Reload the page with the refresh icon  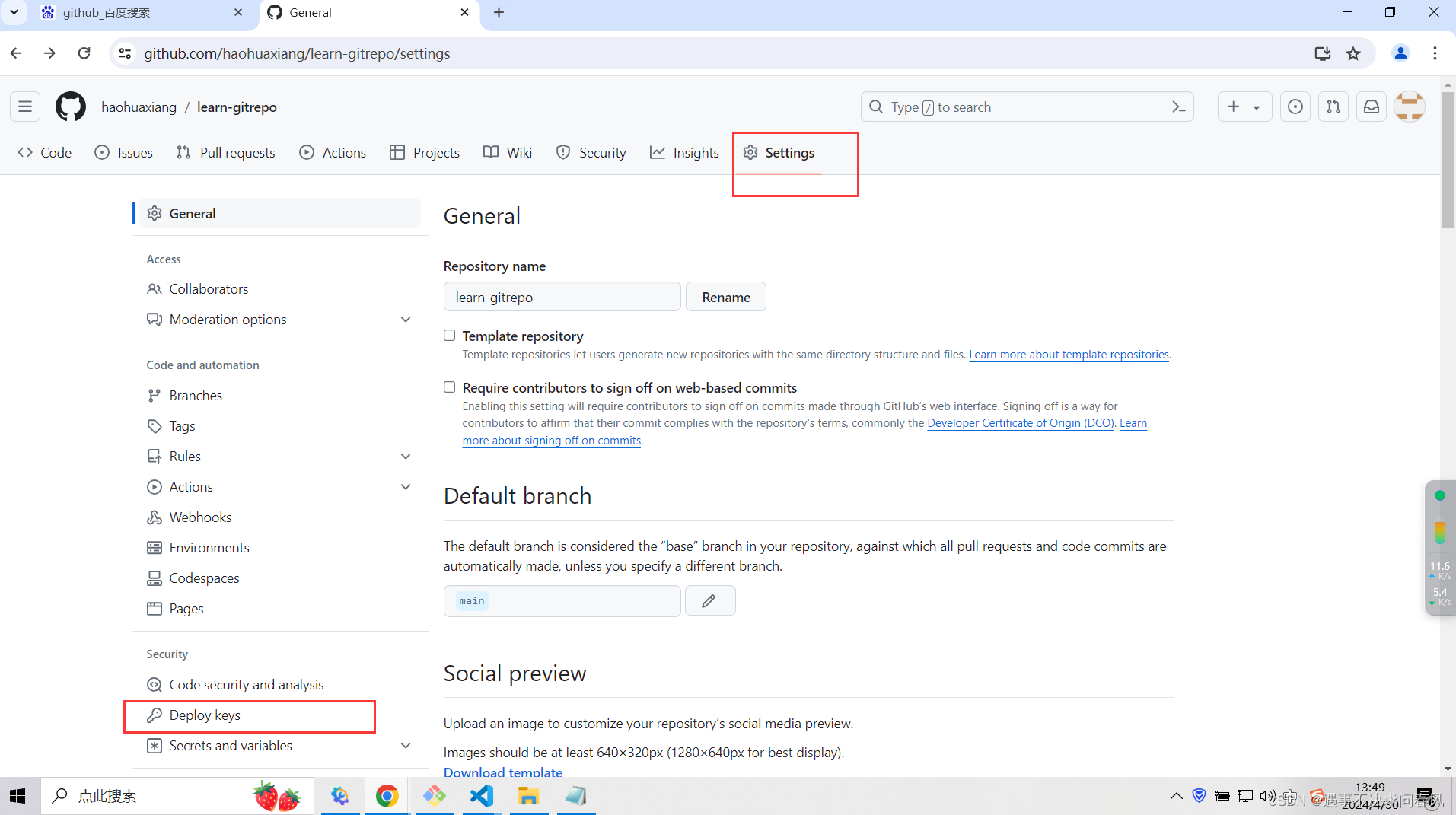pos(84,53)
